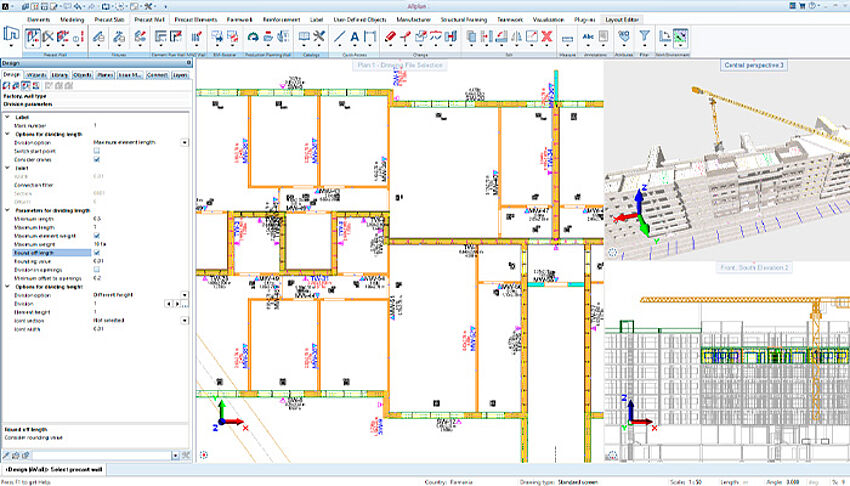Uncheck the Consider cranes checkbox

96,159
